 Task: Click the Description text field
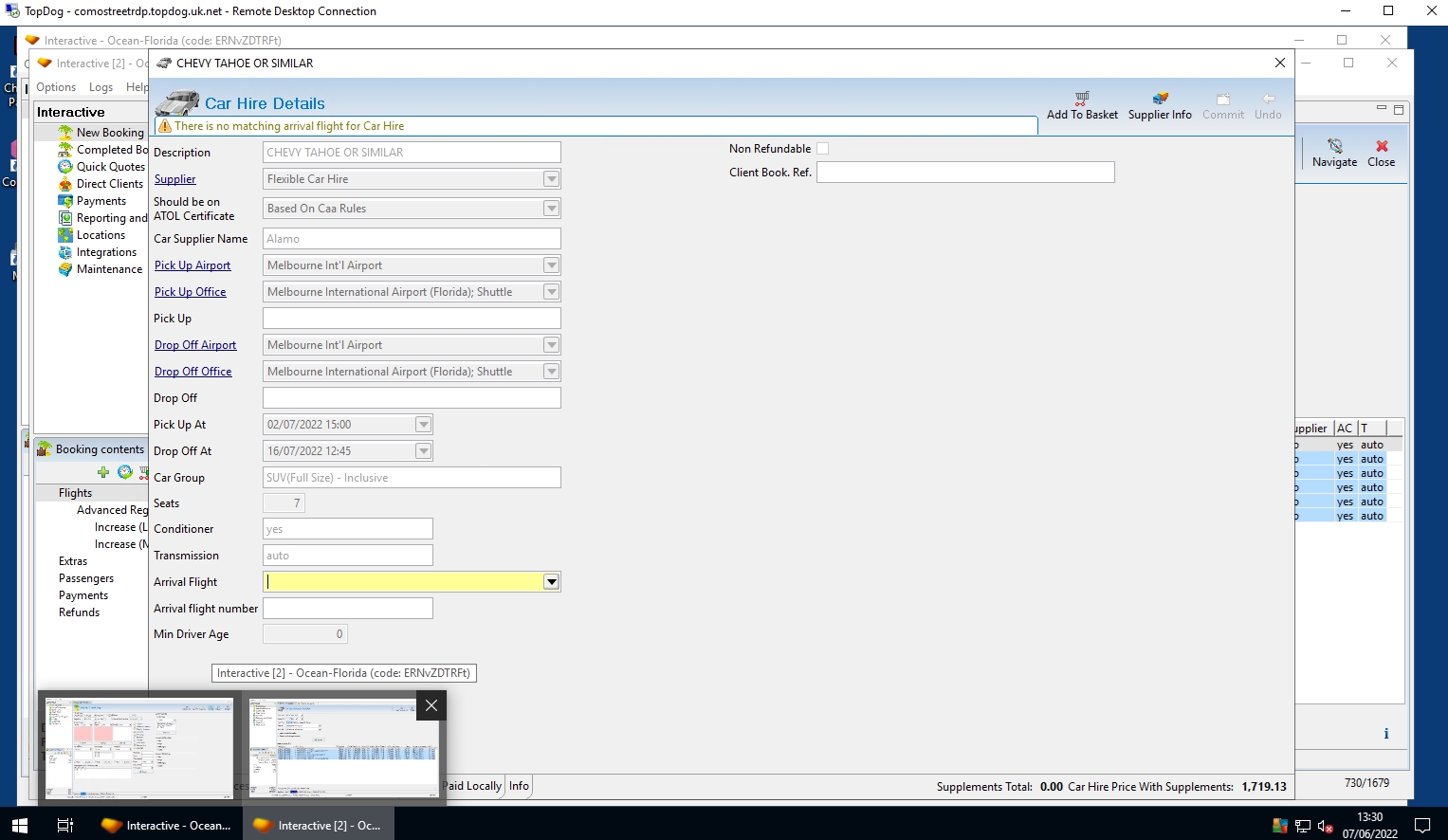click(x=412, y=153)
